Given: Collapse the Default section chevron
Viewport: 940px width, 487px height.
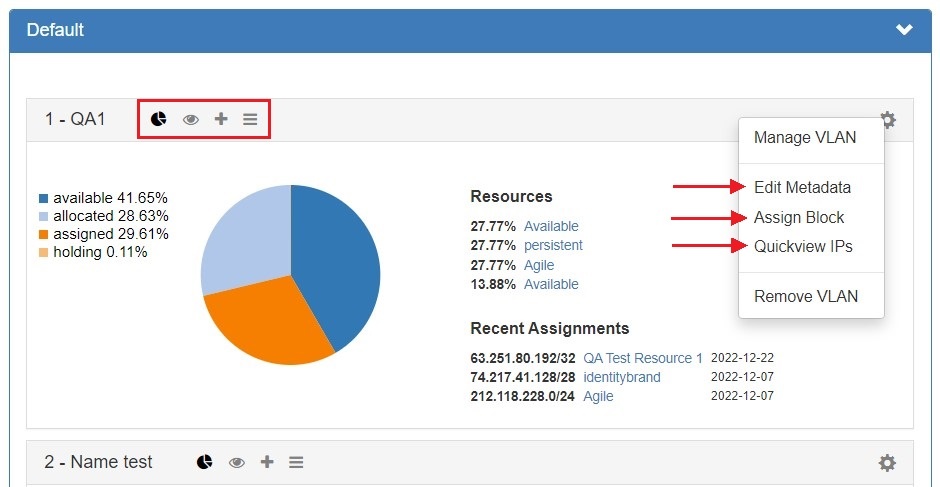Looking at the screenshot, I should (904, 30).
